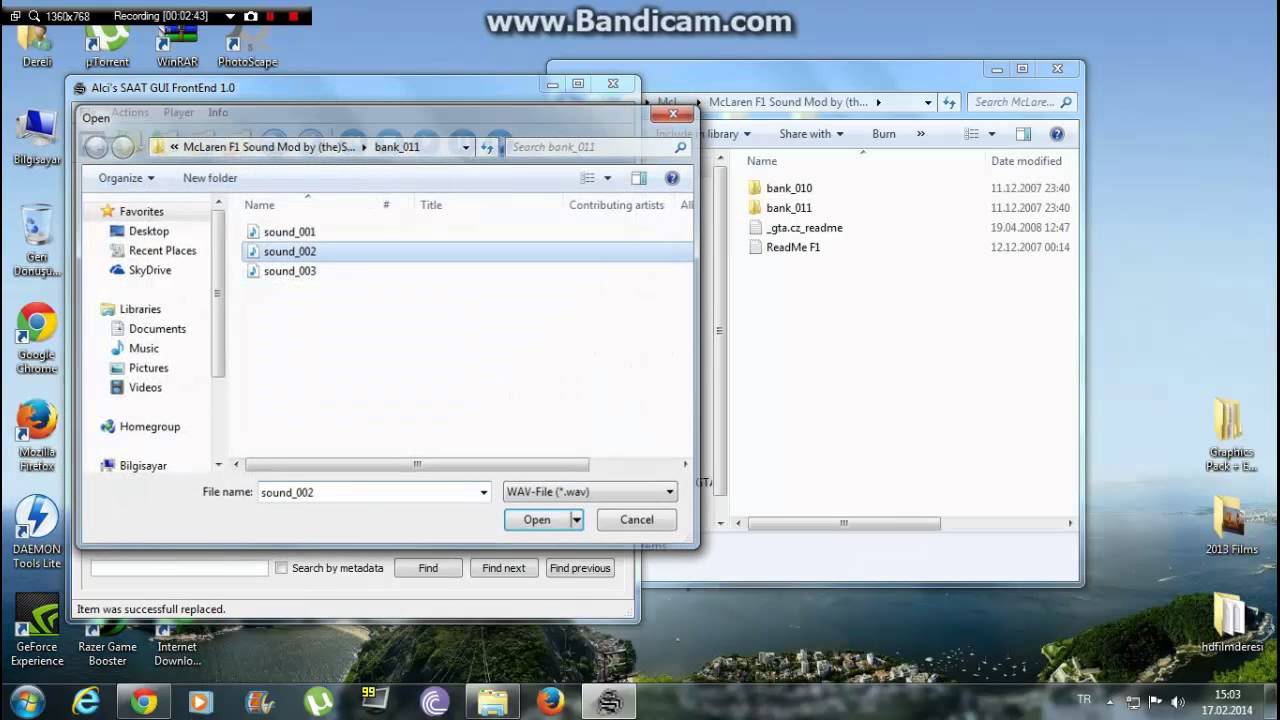The width and height of the screenshot is (1280, 720).
Task: Click the search magnifier in Search bank_011
Action: pos(680,147)
